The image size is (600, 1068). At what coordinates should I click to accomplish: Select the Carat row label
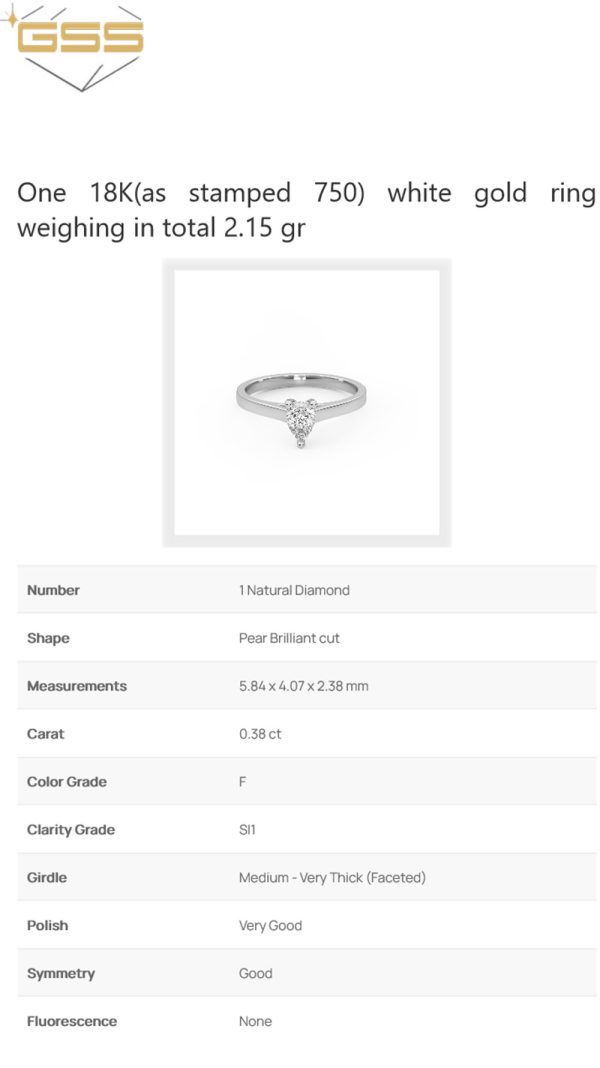tap(46, 734)
